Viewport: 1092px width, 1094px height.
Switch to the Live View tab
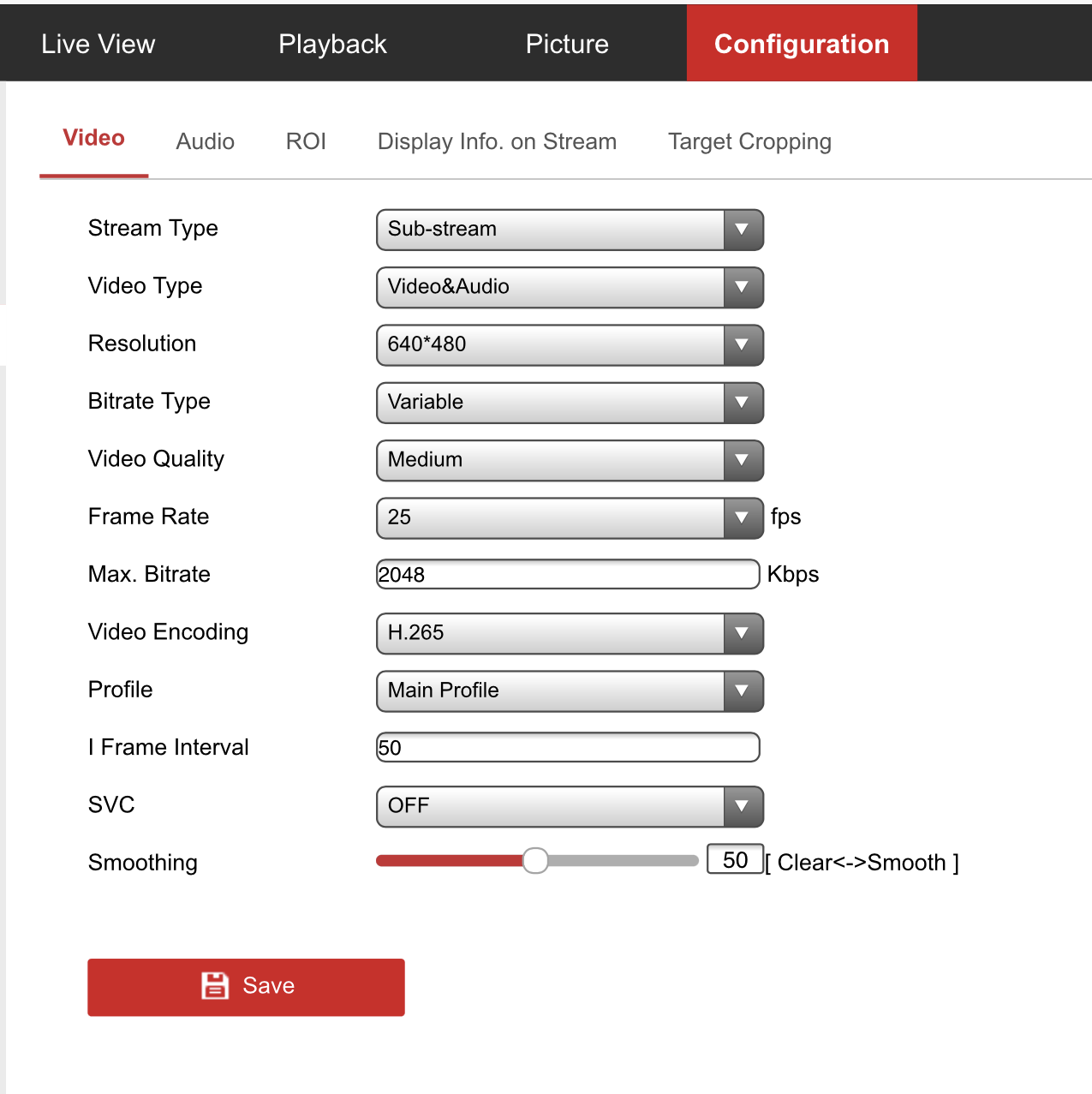click(98, 44)
